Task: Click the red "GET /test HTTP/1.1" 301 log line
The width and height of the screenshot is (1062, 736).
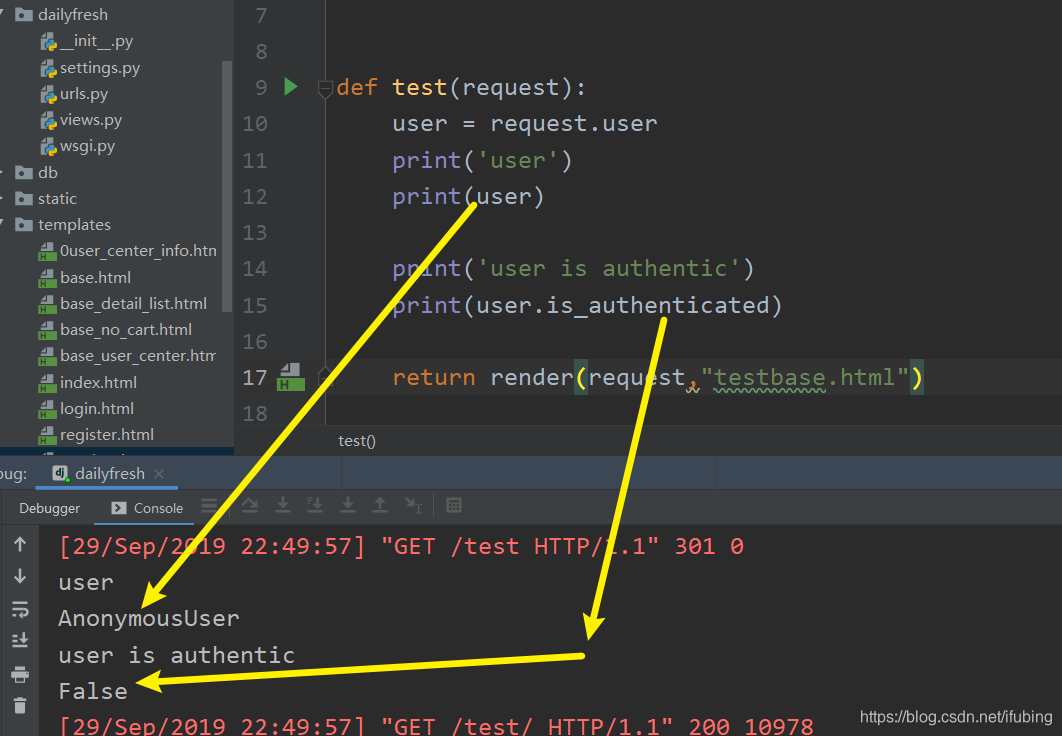Action: click(401, 546)
